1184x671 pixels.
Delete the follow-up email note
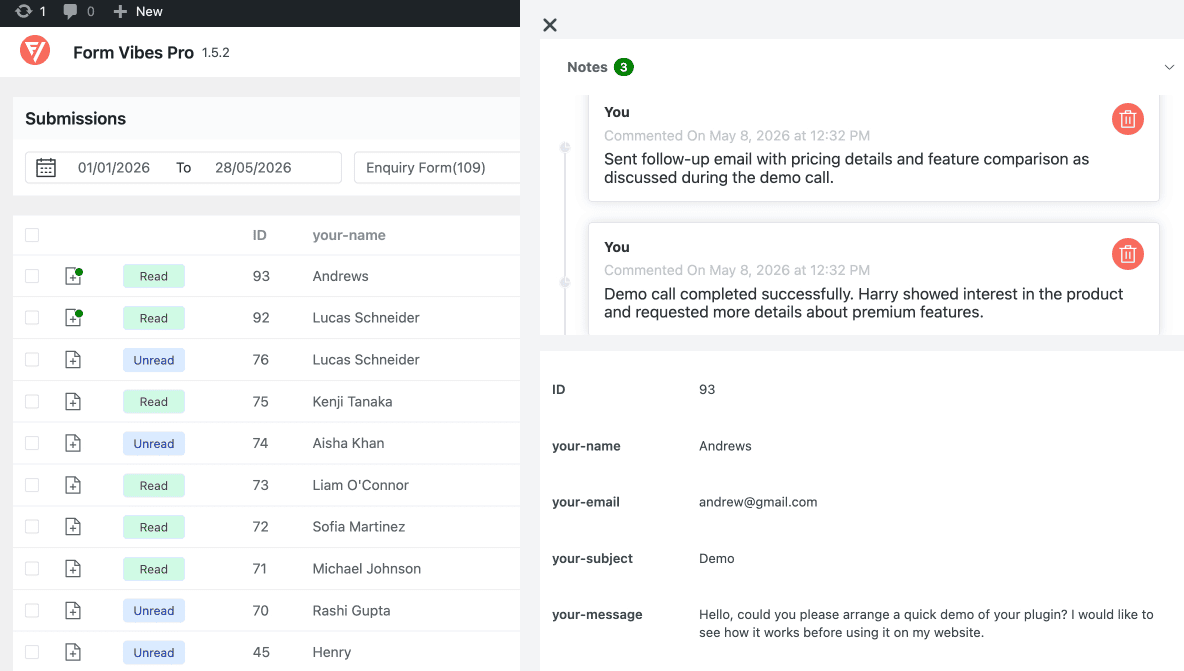point(1127,119)
